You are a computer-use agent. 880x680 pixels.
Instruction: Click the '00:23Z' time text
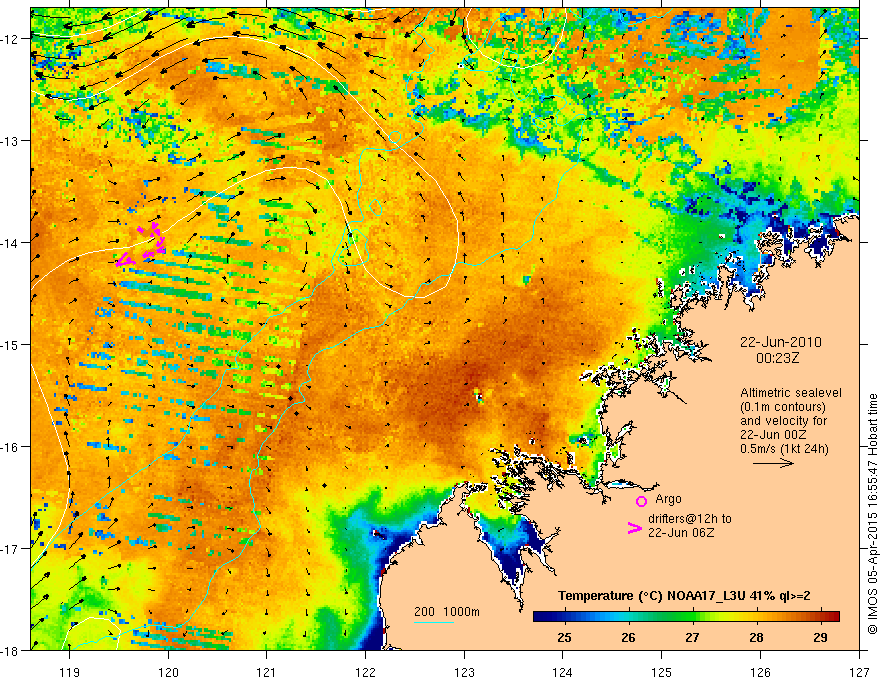[x=777, y=358]
